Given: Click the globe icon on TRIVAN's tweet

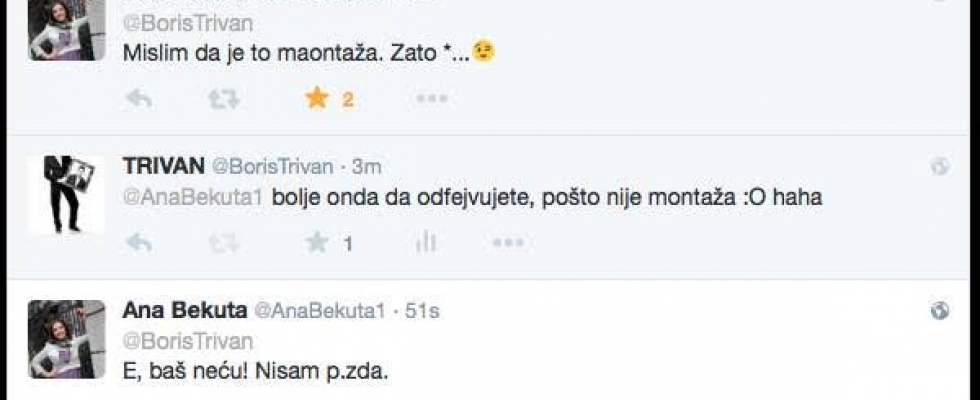Looking at the screenshot, I should [940, 167].
